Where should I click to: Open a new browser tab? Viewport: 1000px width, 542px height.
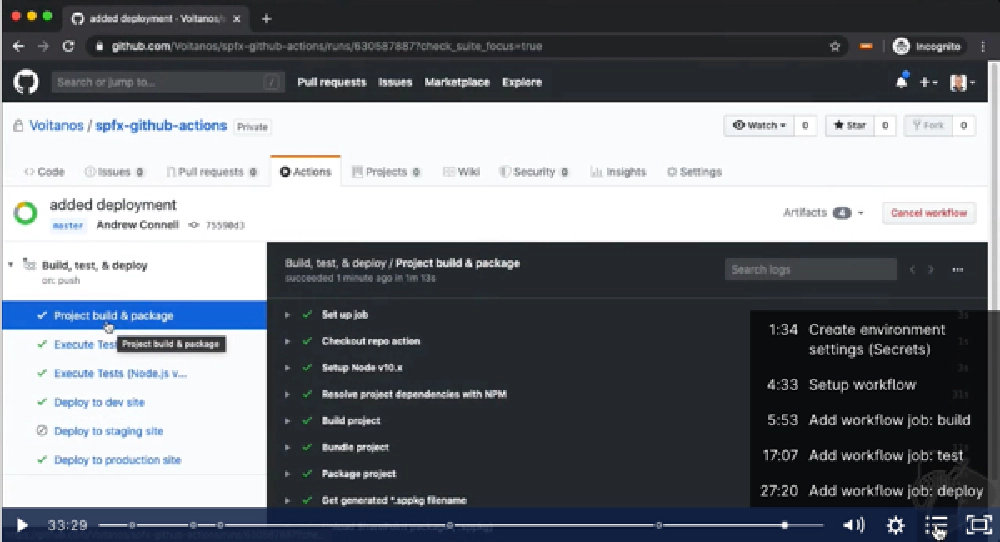[x=267, y=18]
